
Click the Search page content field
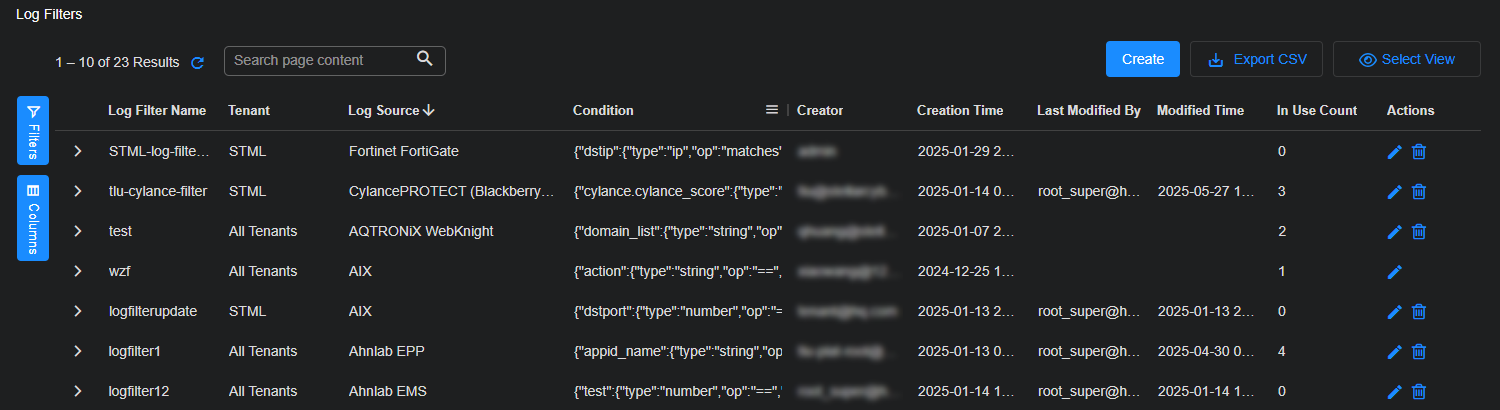coord(320,60)
